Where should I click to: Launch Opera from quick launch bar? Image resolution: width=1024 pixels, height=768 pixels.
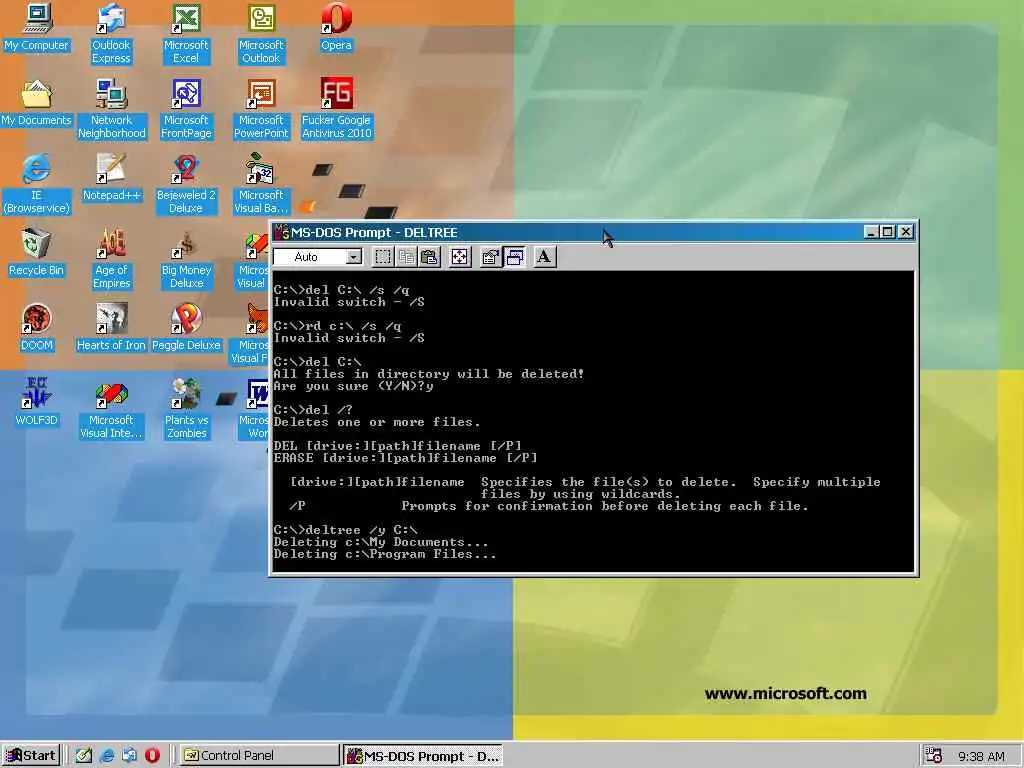coord(152,756)
